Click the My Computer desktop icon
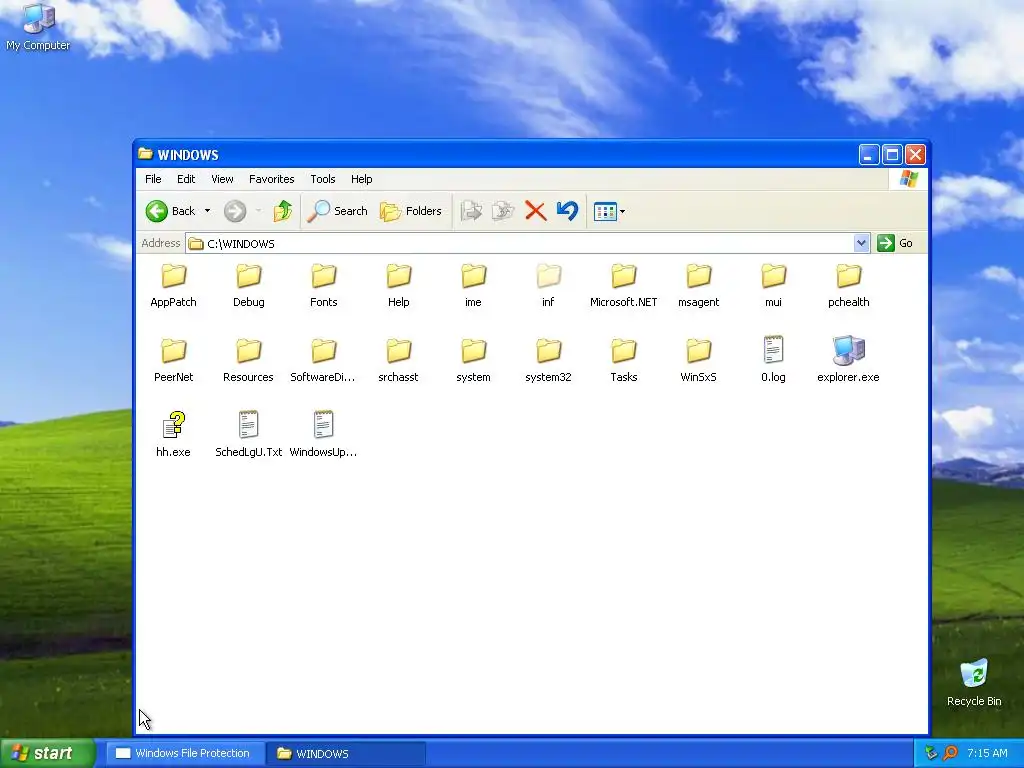1024x768 pixels. pyautogui.click(x=38, y=28)
